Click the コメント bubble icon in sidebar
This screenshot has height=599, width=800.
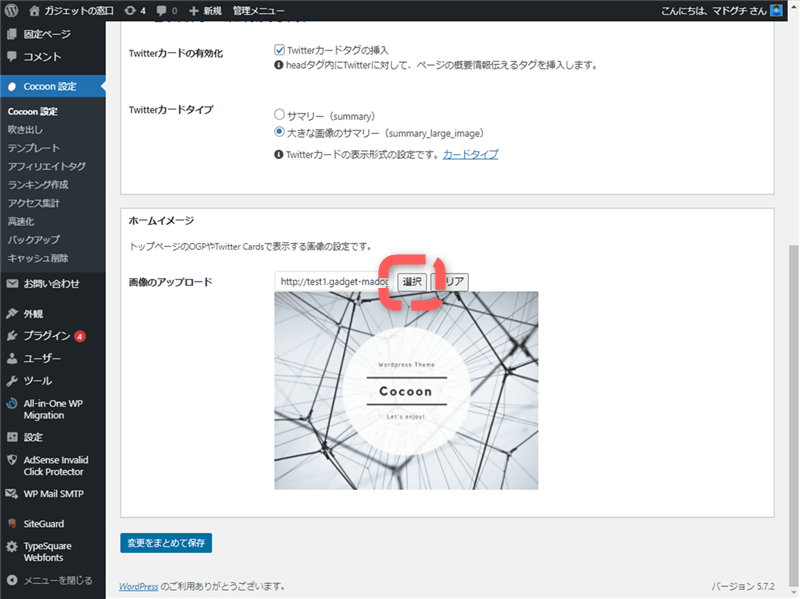12,56
